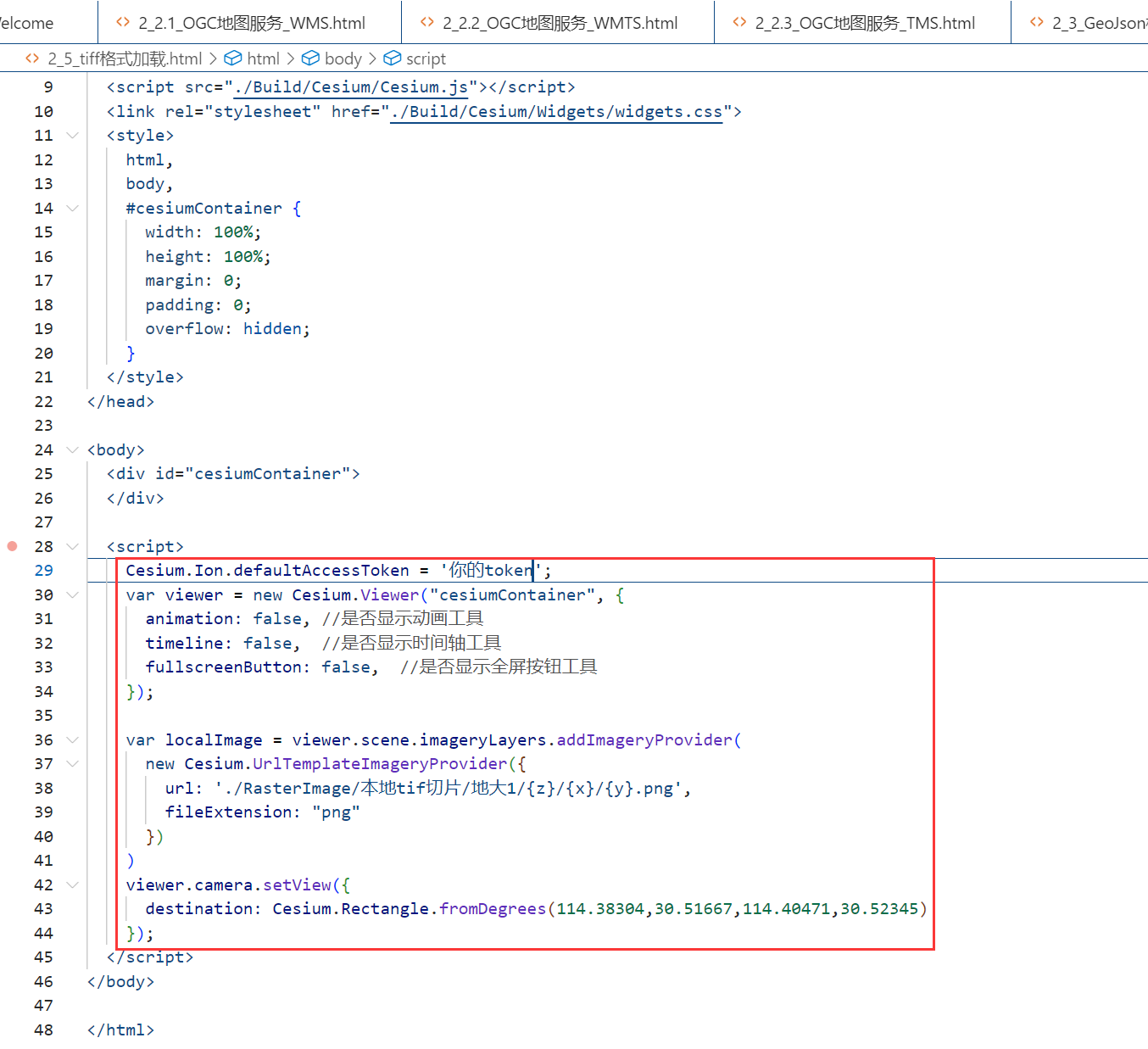Click 'padding: 0;' on line 18

(x=198, y=305)
